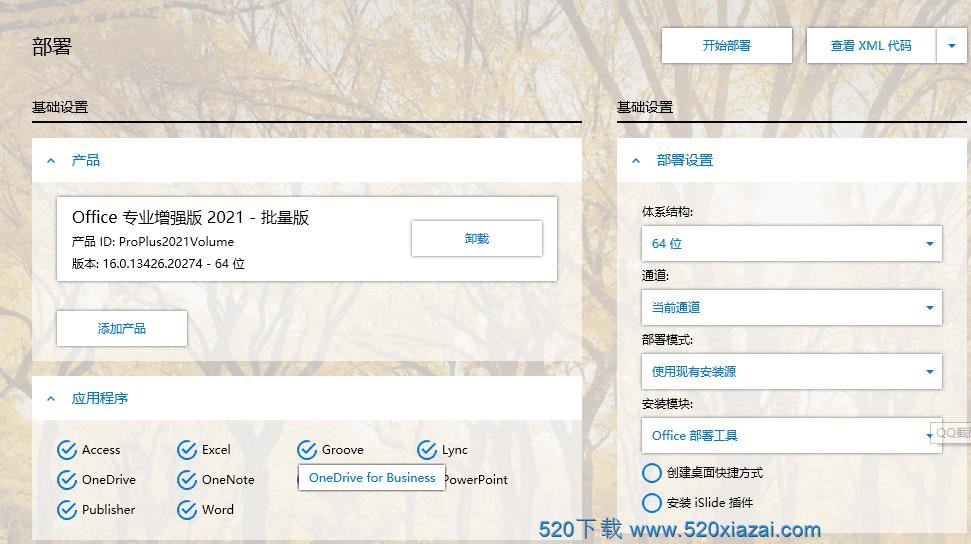Click the 安装模块 label
The width and height of the screenshot is (971, 544).
[667, 404]
